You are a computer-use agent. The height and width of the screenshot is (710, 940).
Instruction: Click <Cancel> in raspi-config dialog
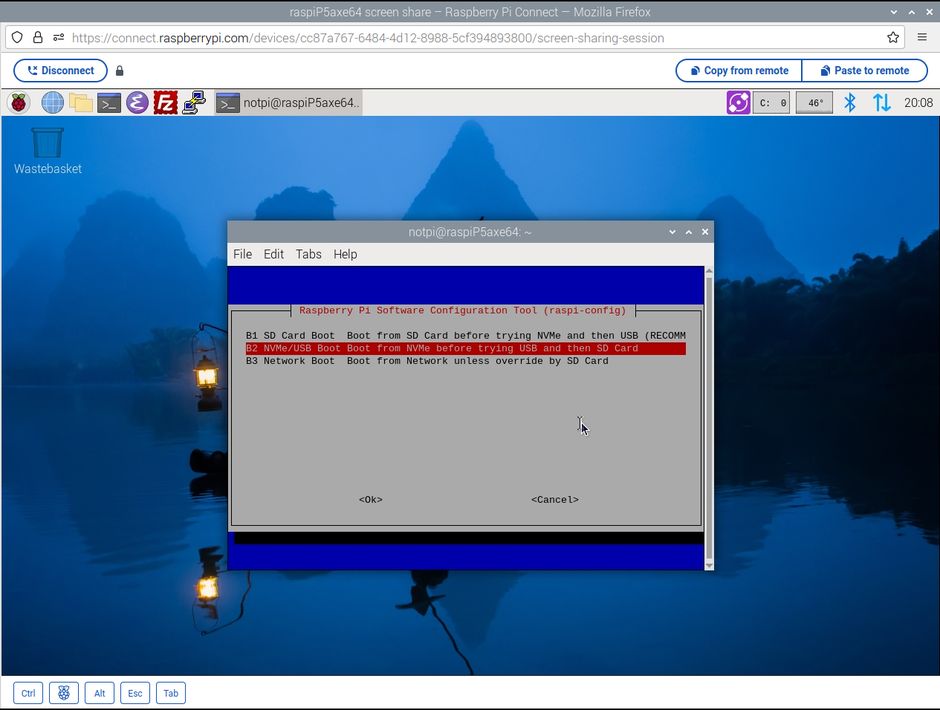pyautogui.click(x=555, y=500)
